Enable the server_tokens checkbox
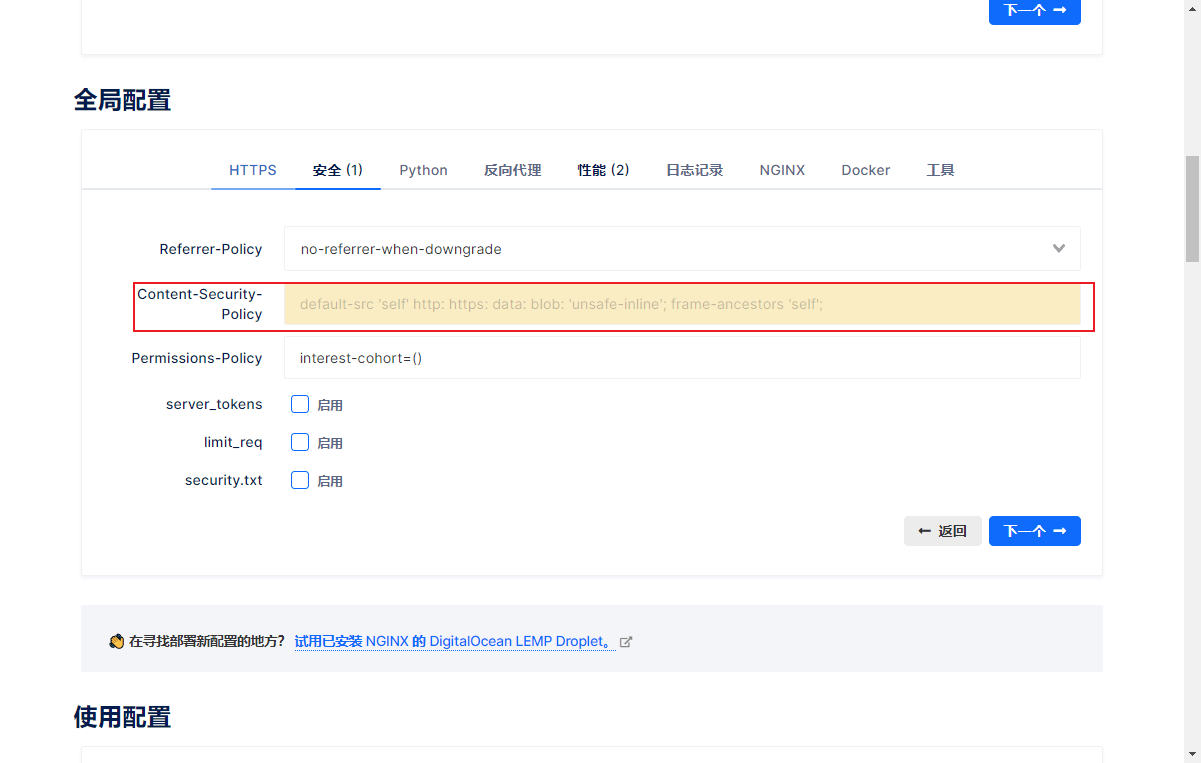The image size is (1201, 763). [x=300, y=404]
